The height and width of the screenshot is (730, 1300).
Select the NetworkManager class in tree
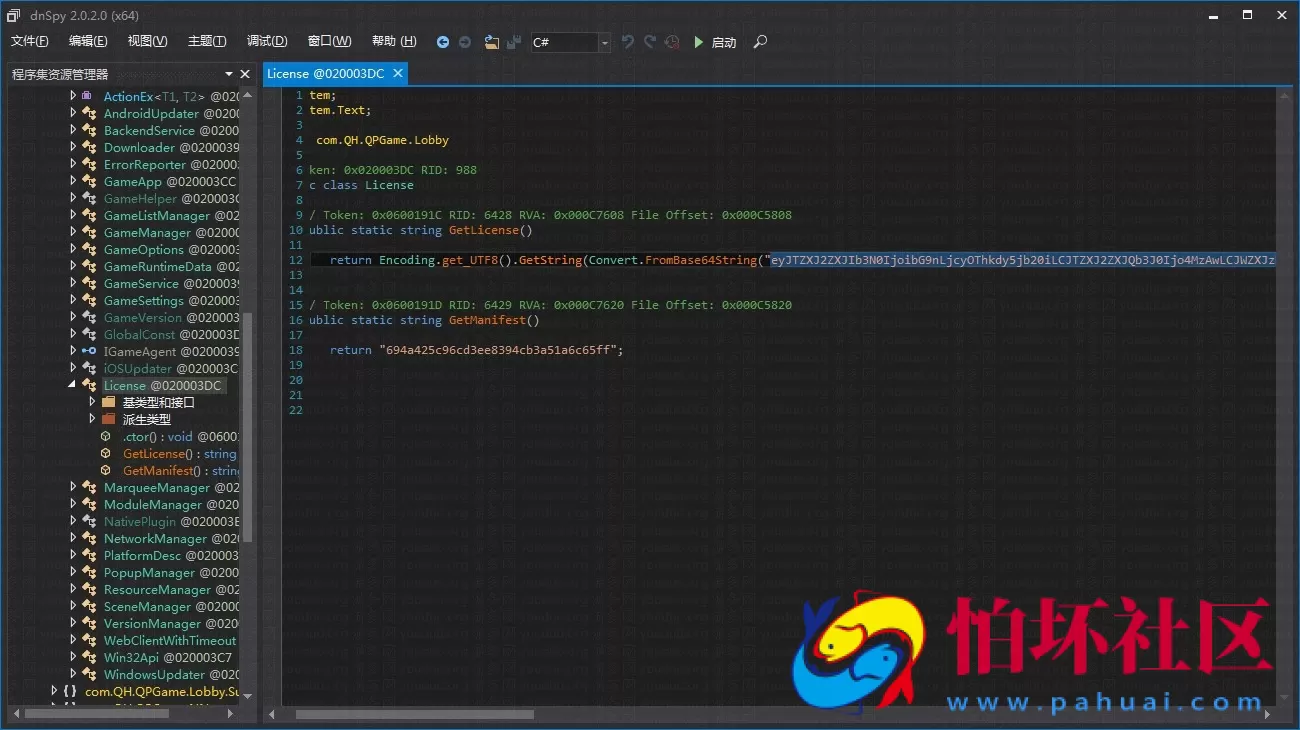click(x=155, y=538)
